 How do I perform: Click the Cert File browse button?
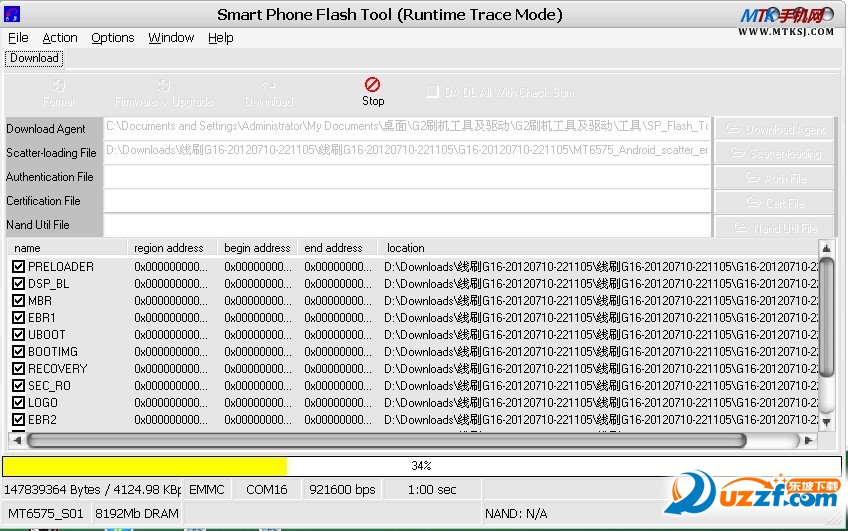pos(774,202)
